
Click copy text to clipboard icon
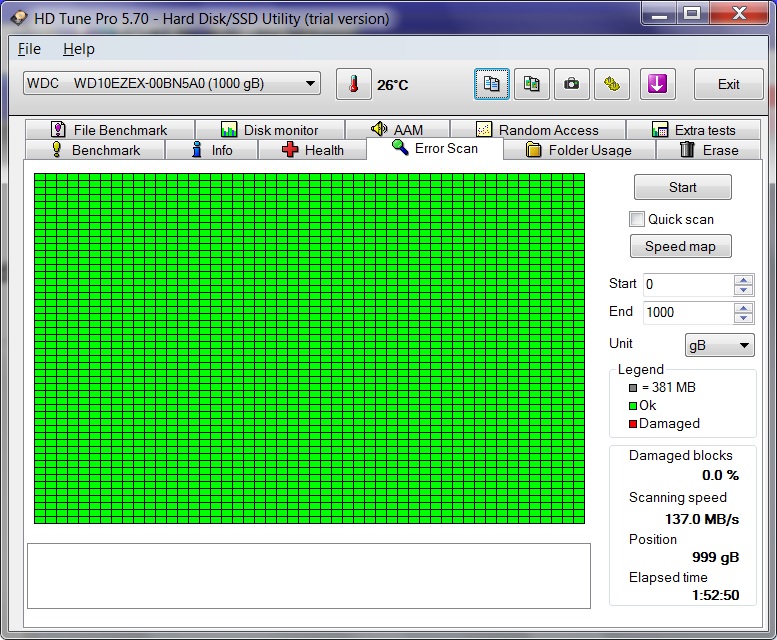point(491,85)
